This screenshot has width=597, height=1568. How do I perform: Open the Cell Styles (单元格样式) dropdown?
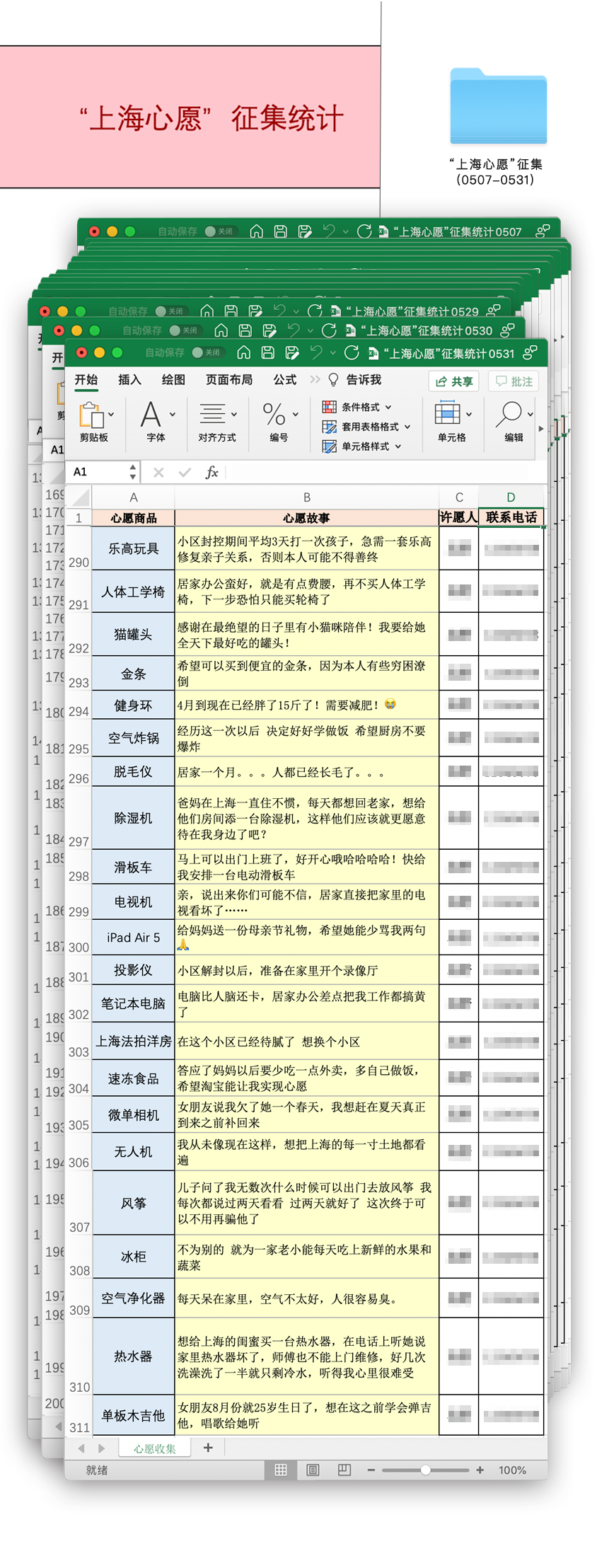[x=398, y=446]
